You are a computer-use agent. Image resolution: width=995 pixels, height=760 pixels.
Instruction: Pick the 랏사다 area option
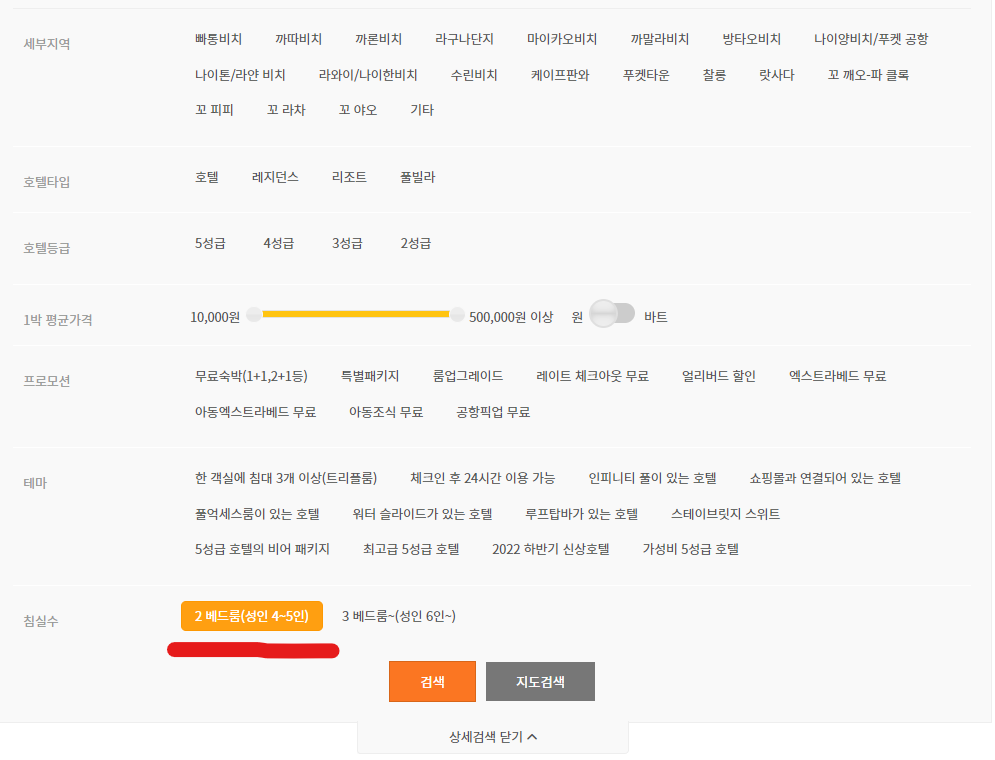(x=777, y=75)
